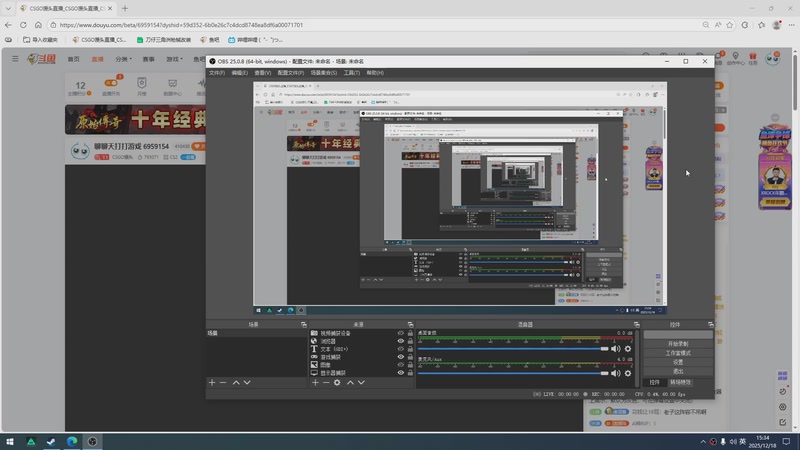Screen dimensions: 800x450
Task: Open Douyu user avatar in page header
Action: point(773,58)
